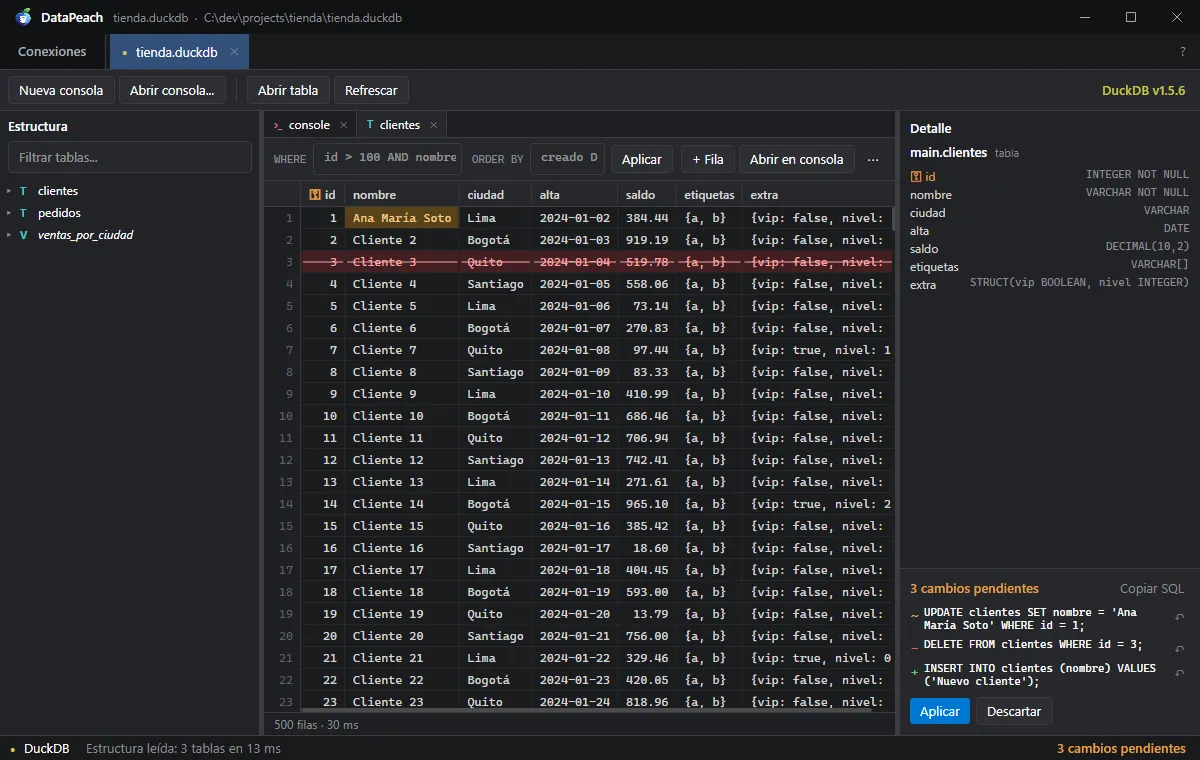Undo the pending DELETE FROM clientes change
Screen dimensions: 1200x760
[1179, 648]
